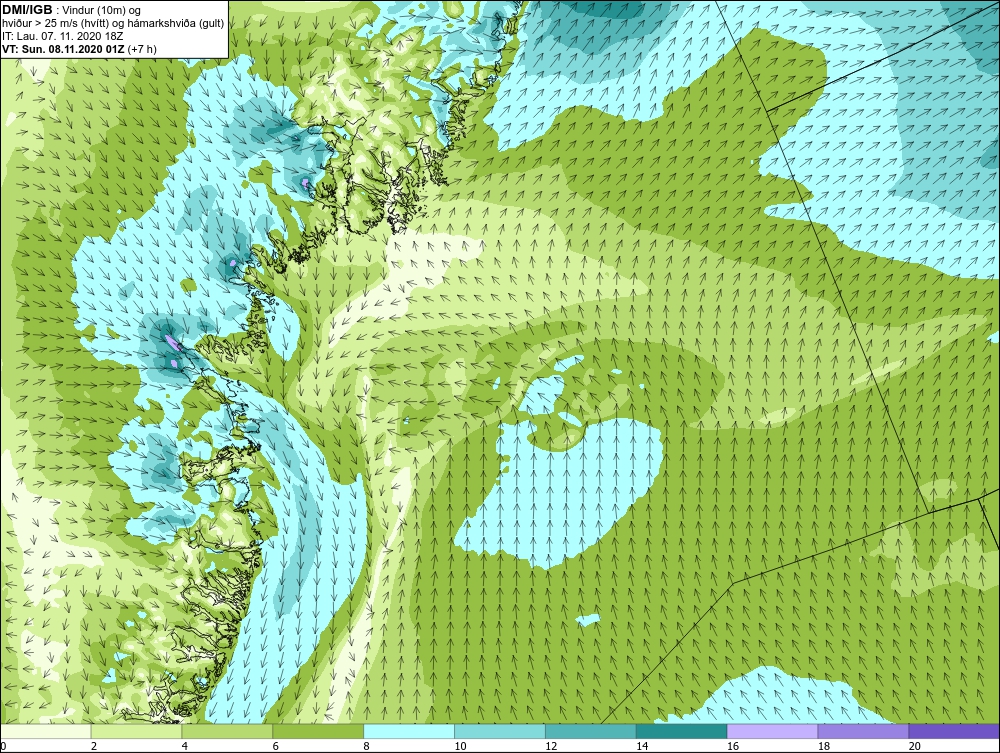The image size is (1000, 753).
Task: Click the legend scale label '10'
Action: click(x=460, y=746)
